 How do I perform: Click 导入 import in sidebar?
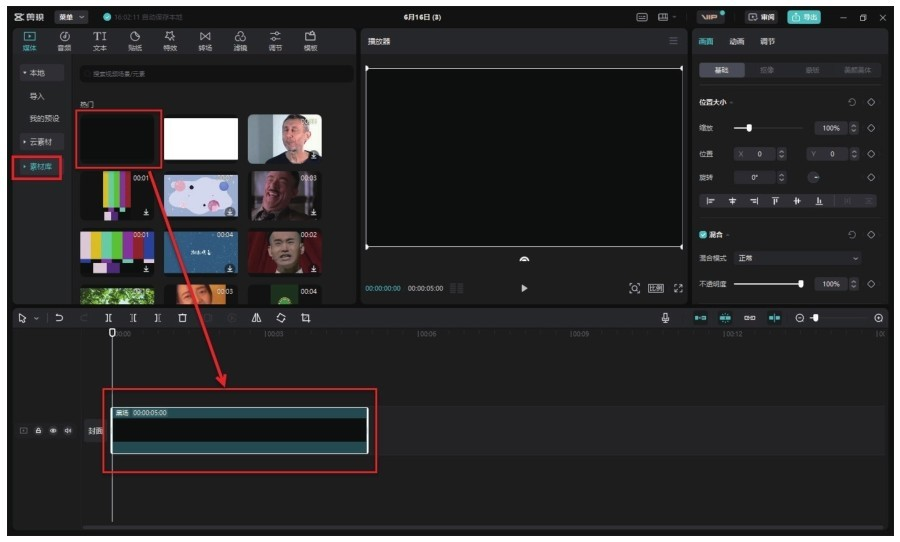tap(37, 96)
